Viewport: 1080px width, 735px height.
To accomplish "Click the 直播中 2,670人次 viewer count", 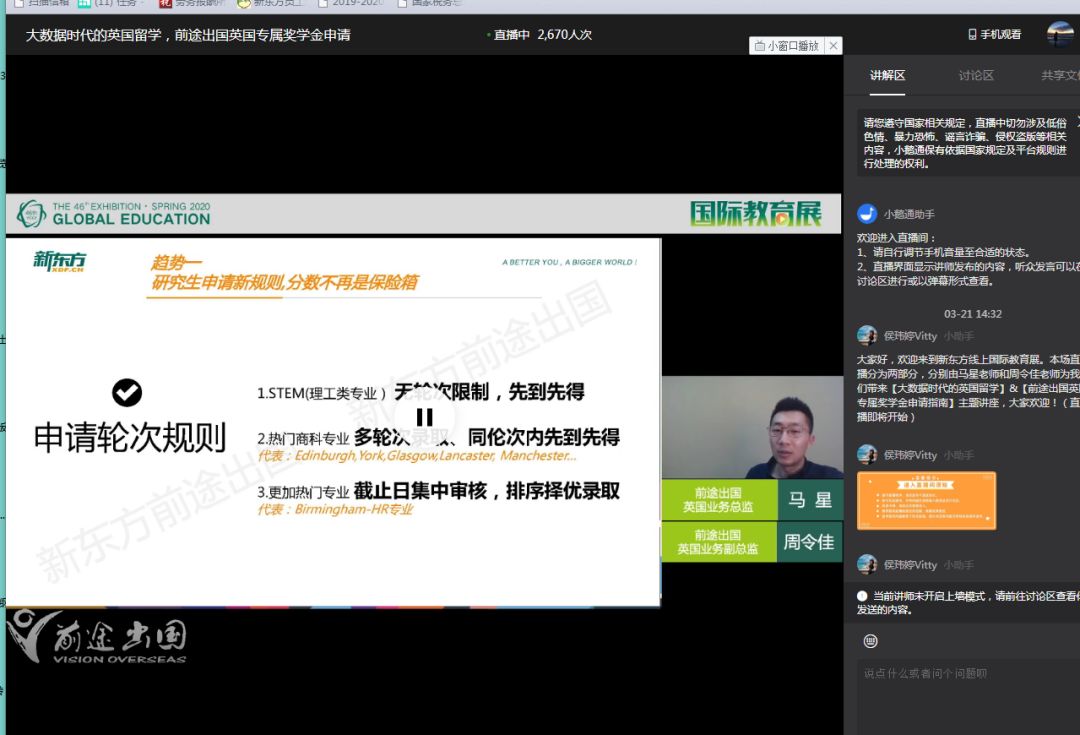I will tap(540, 34).
